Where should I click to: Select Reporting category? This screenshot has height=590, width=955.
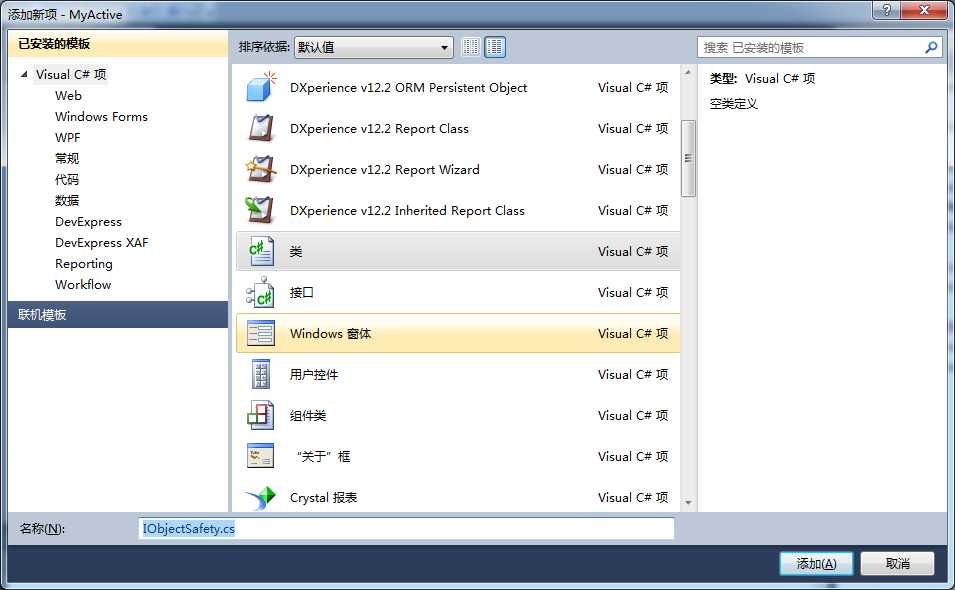click(x=84, y=264)
